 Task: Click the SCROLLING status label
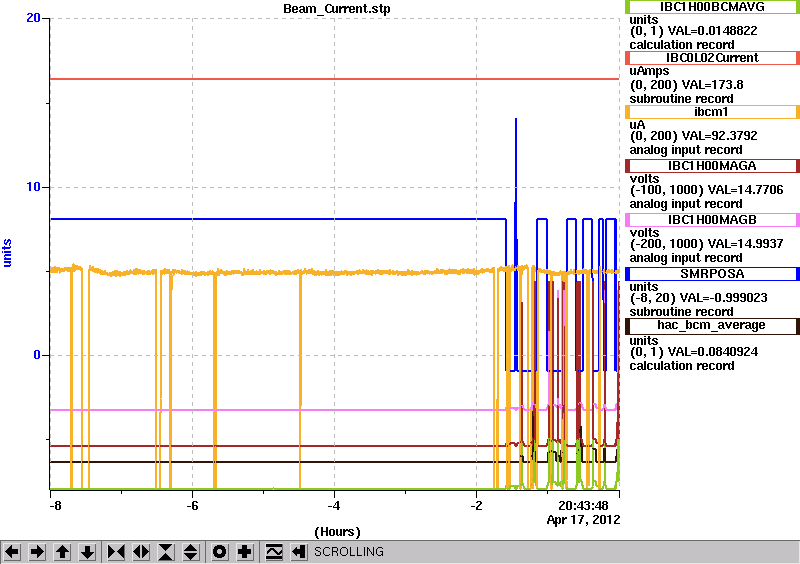349,552
